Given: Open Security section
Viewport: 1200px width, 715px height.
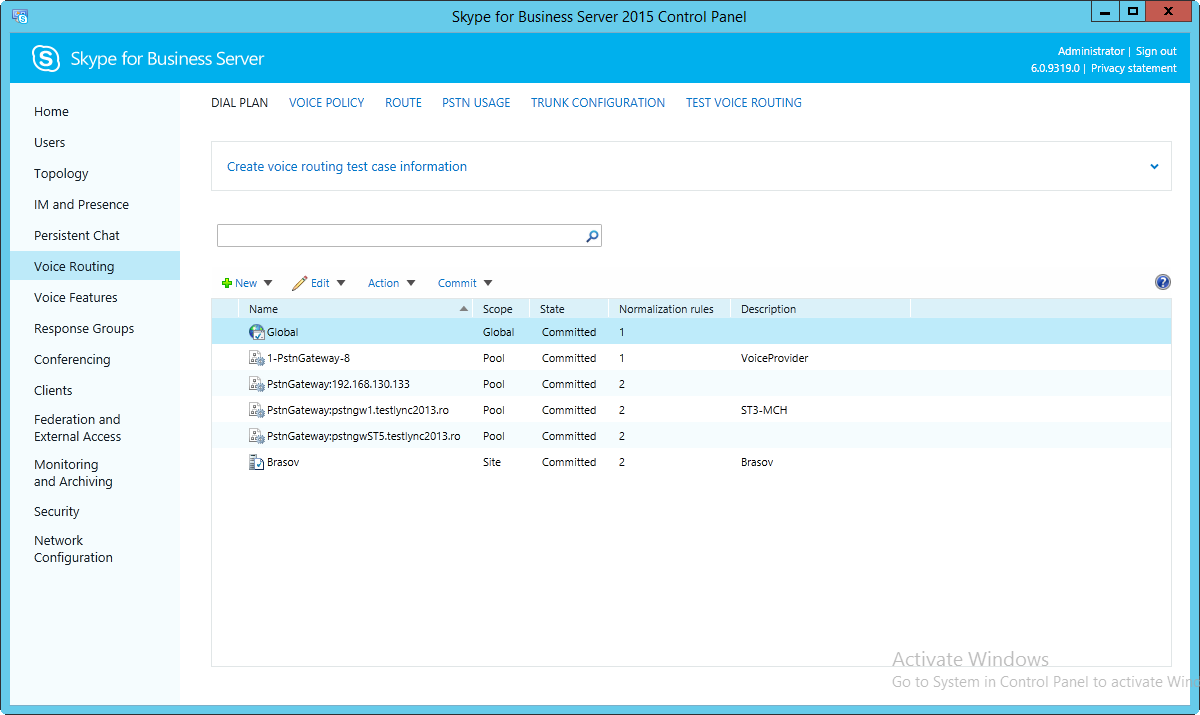Looking at the screenshot, I should click(x=56, y=512).
